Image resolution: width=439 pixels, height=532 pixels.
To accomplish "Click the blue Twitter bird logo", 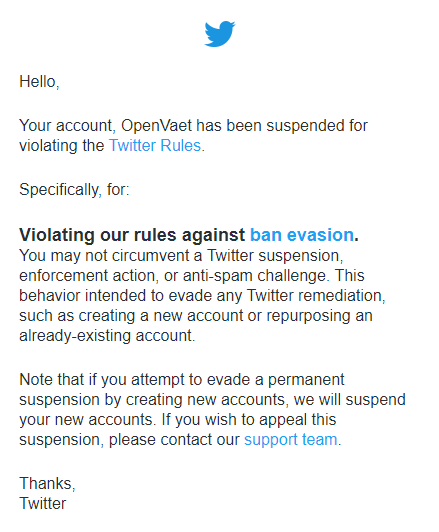I will (220, 34).
